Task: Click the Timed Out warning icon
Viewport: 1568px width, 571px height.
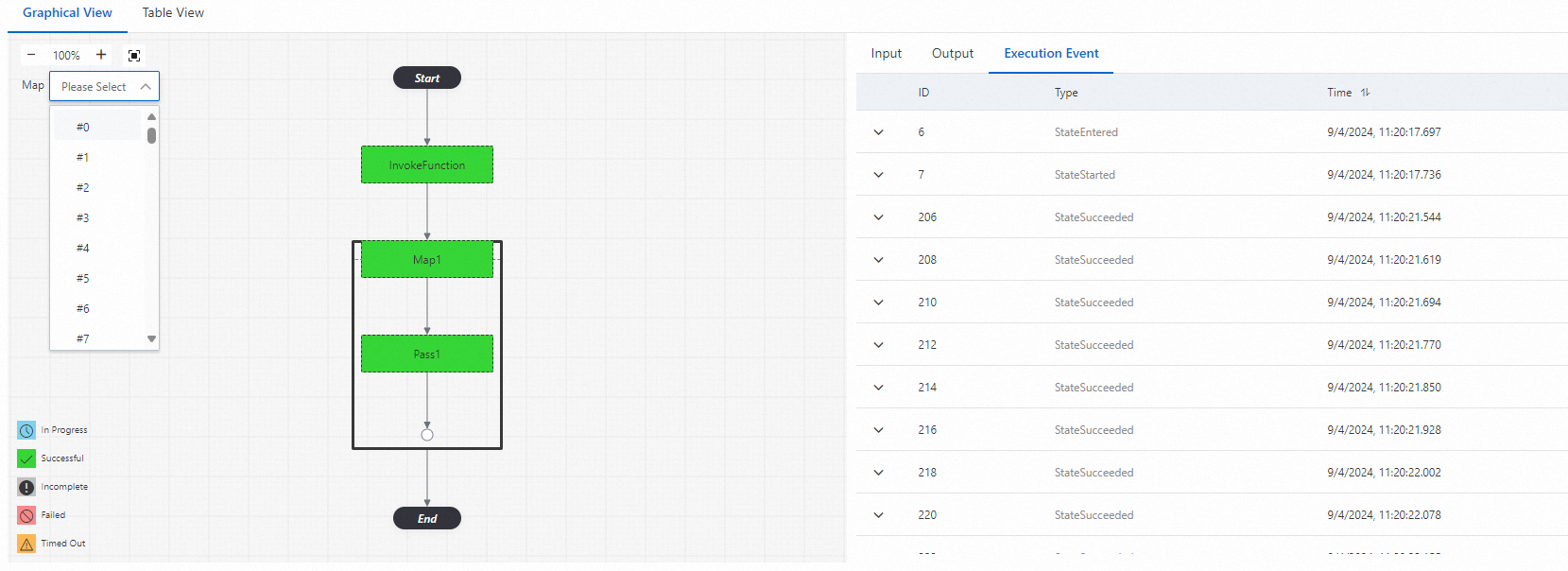Action: [x=26, y=544]
